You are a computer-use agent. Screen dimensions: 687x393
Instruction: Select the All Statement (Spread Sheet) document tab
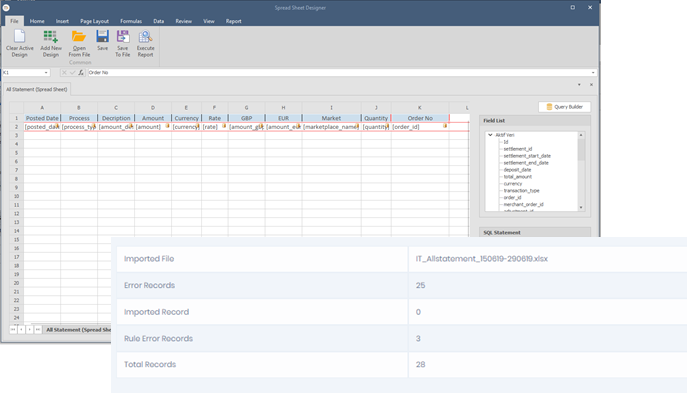point(37,89)
